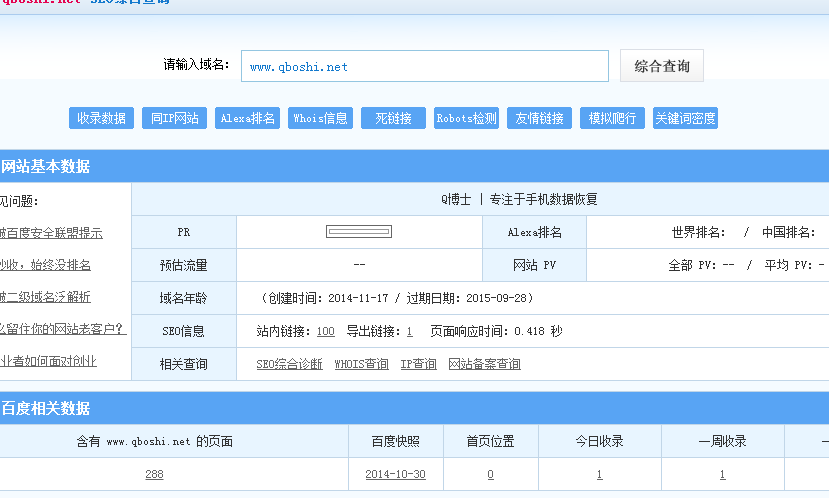Follow the WHOIS查询 link
Image resolution: width=829 pixels, height=498 pixels.
click(361, 364)
